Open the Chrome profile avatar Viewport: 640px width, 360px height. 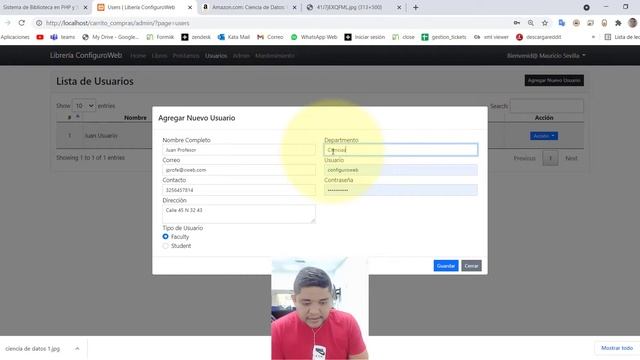pos(633,23)
